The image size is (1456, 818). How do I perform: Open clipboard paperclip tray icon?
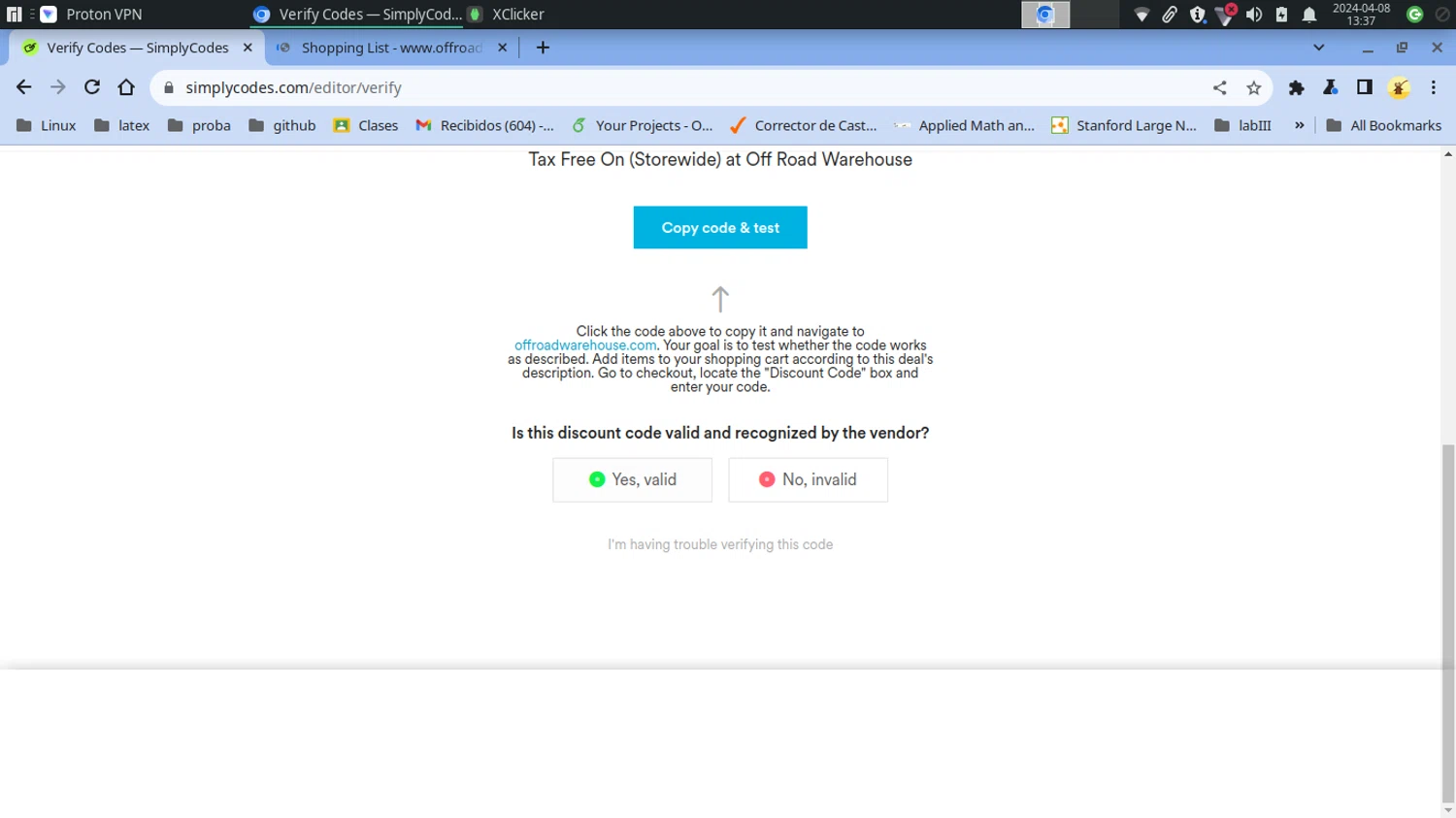1170,15
